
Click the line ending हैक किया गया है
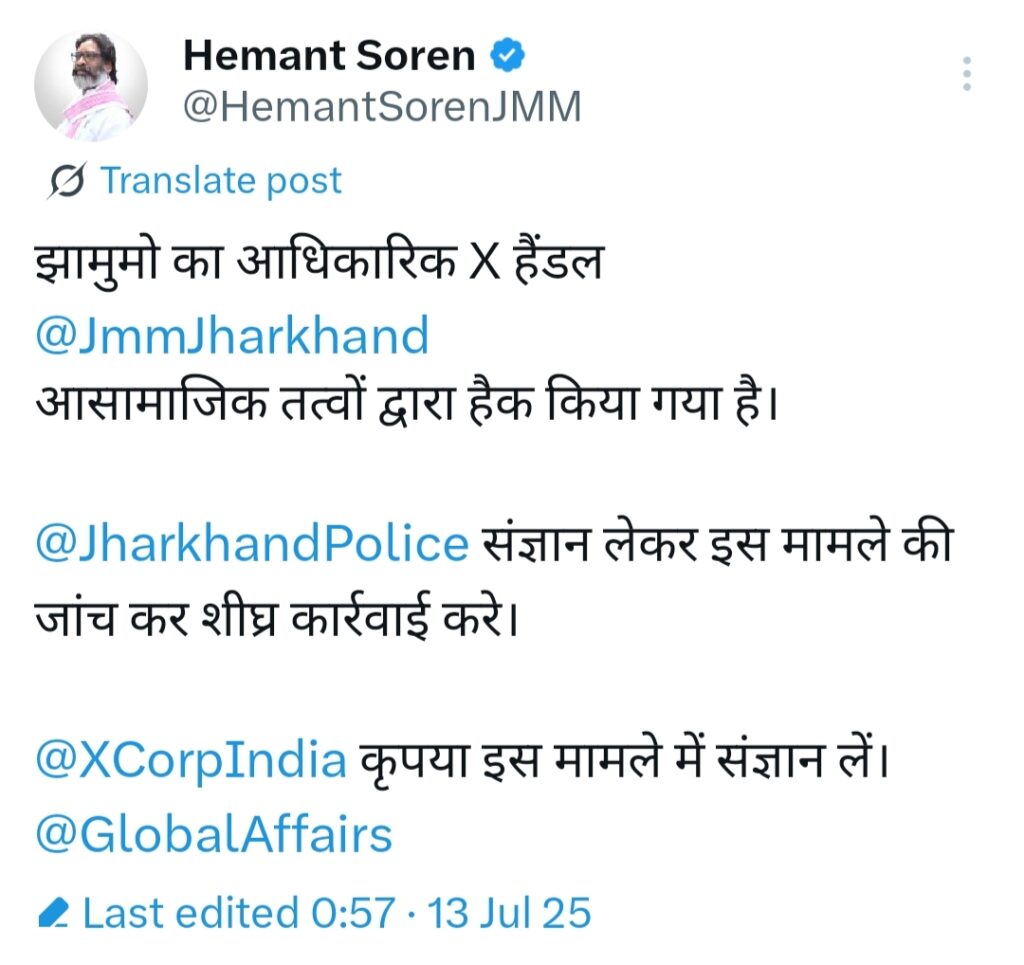pos(406,403)
